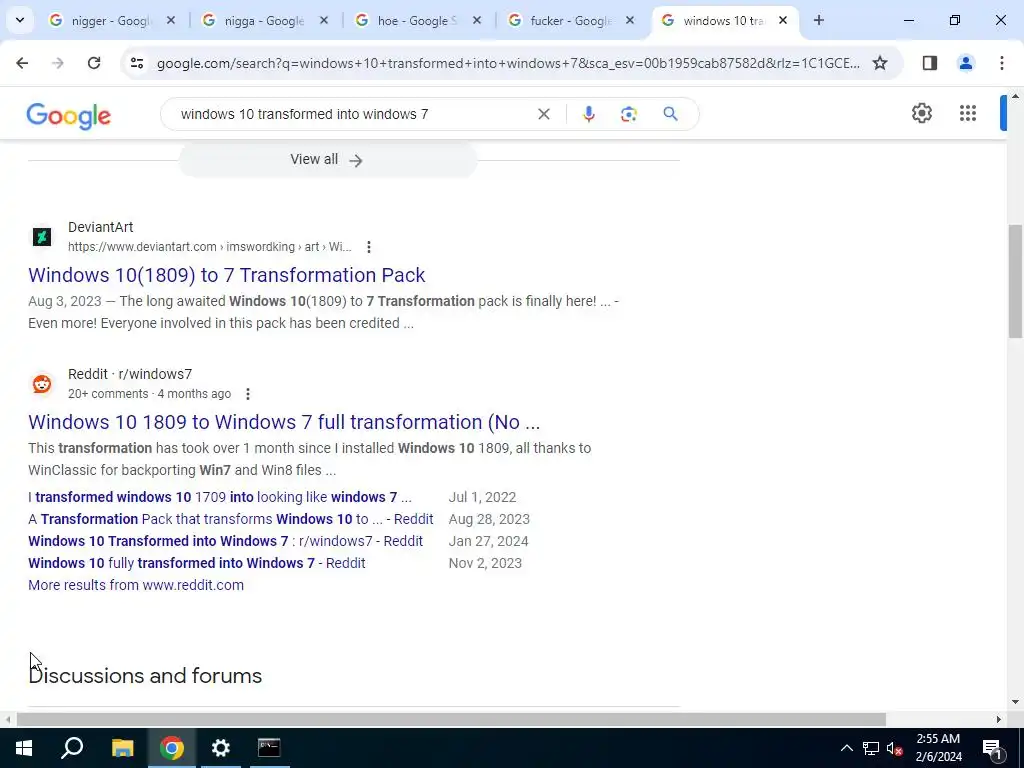
Task: Click the scroll down arrow
Action: coord(1015,702)
